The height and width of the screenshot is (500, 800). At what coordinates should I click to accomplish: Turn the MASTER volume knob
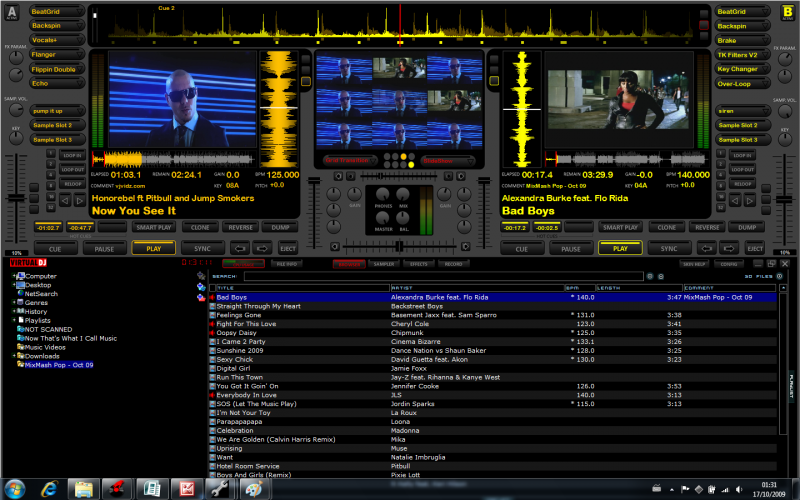click(x=382, y=218)
